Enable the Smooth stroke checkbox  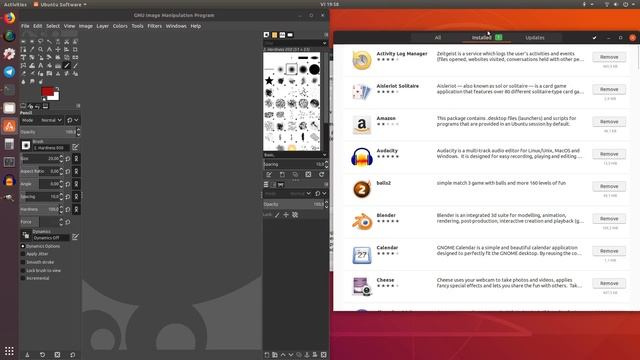[23, 262]
